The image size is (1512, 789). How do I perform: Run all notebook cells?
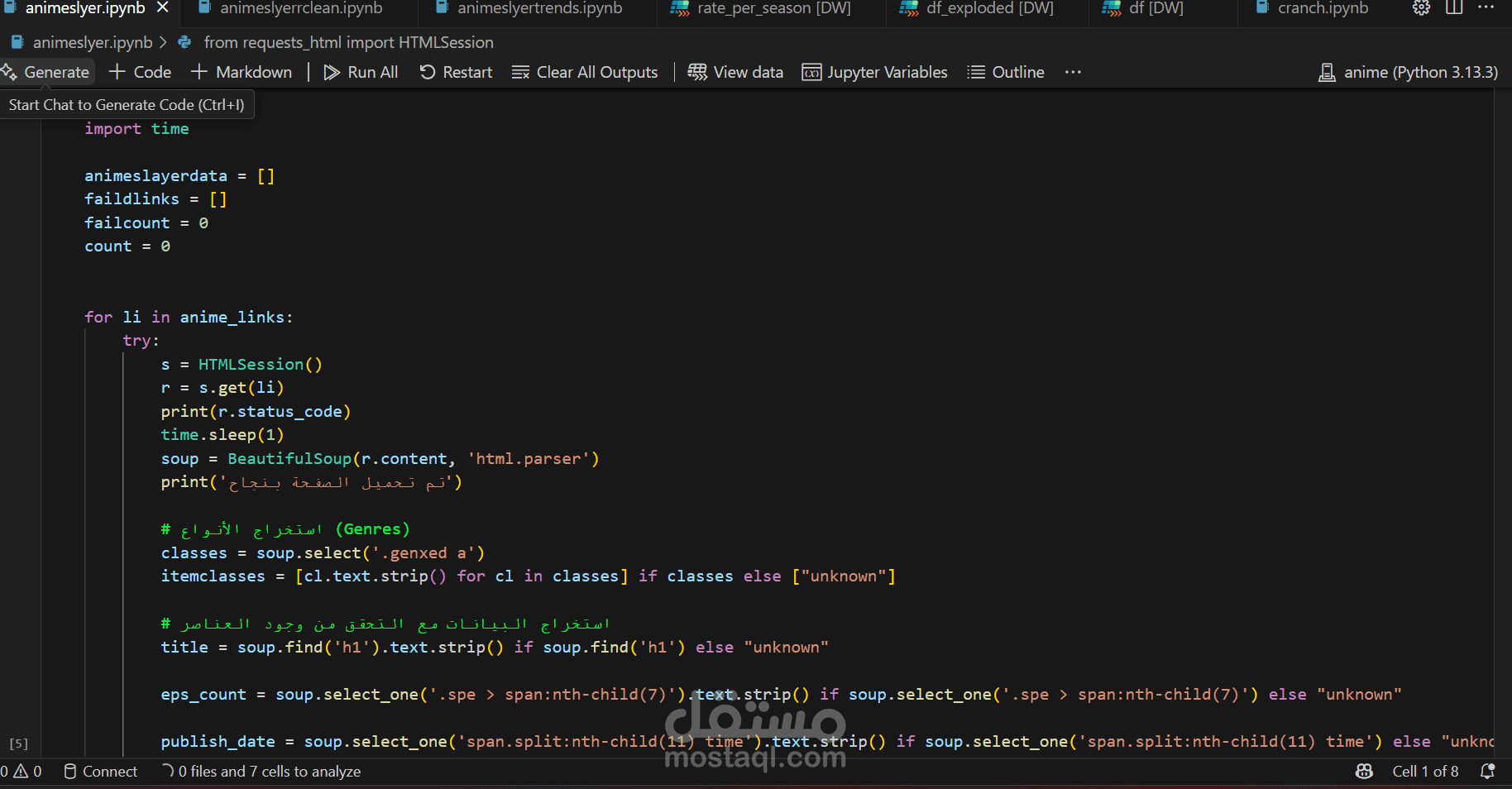pos(361,72)
